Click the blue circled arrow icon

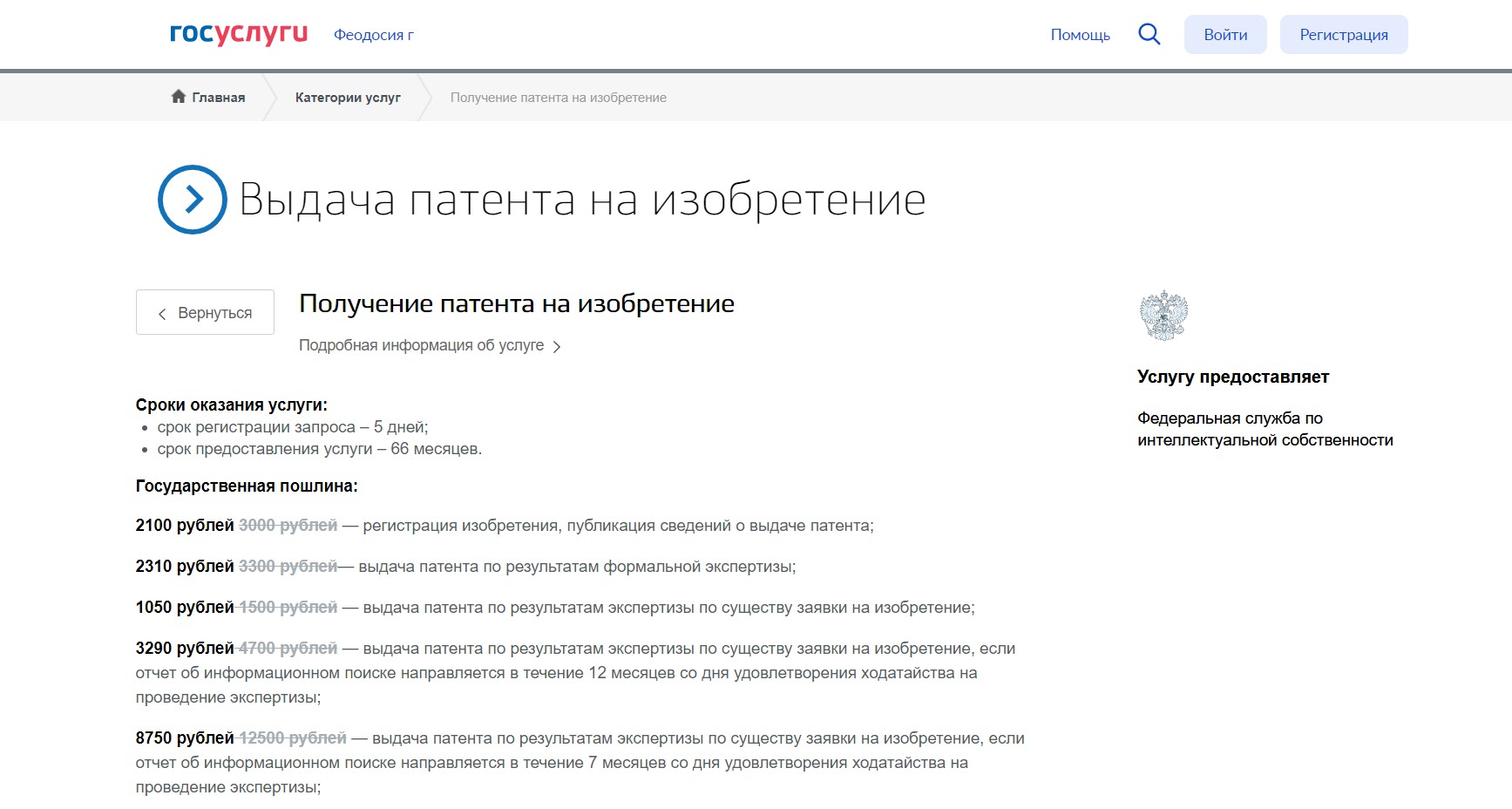pyautogui.click(x=193, y=200)
